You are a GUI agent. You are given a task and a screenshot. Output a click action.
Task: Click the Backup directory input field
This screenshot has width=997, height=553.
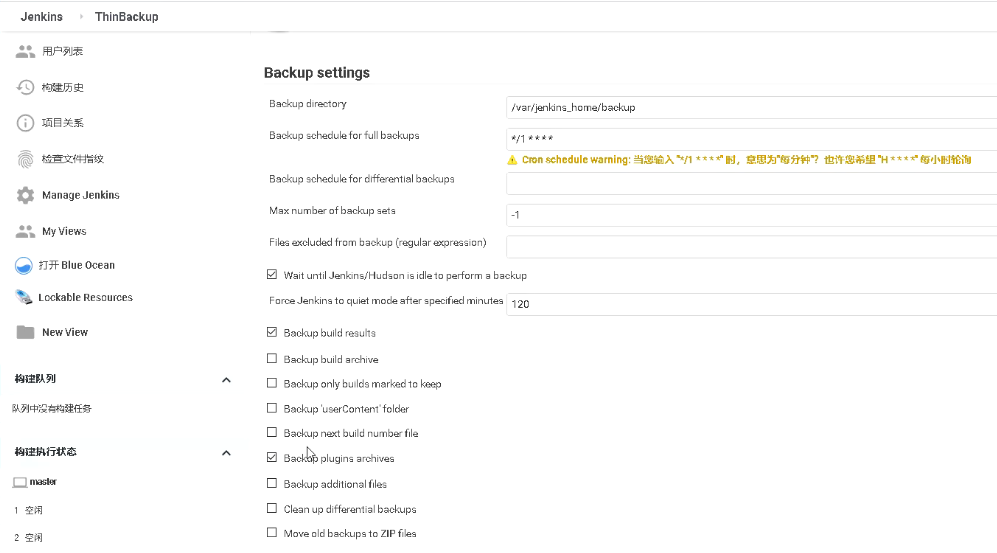[x=750, y=107]
